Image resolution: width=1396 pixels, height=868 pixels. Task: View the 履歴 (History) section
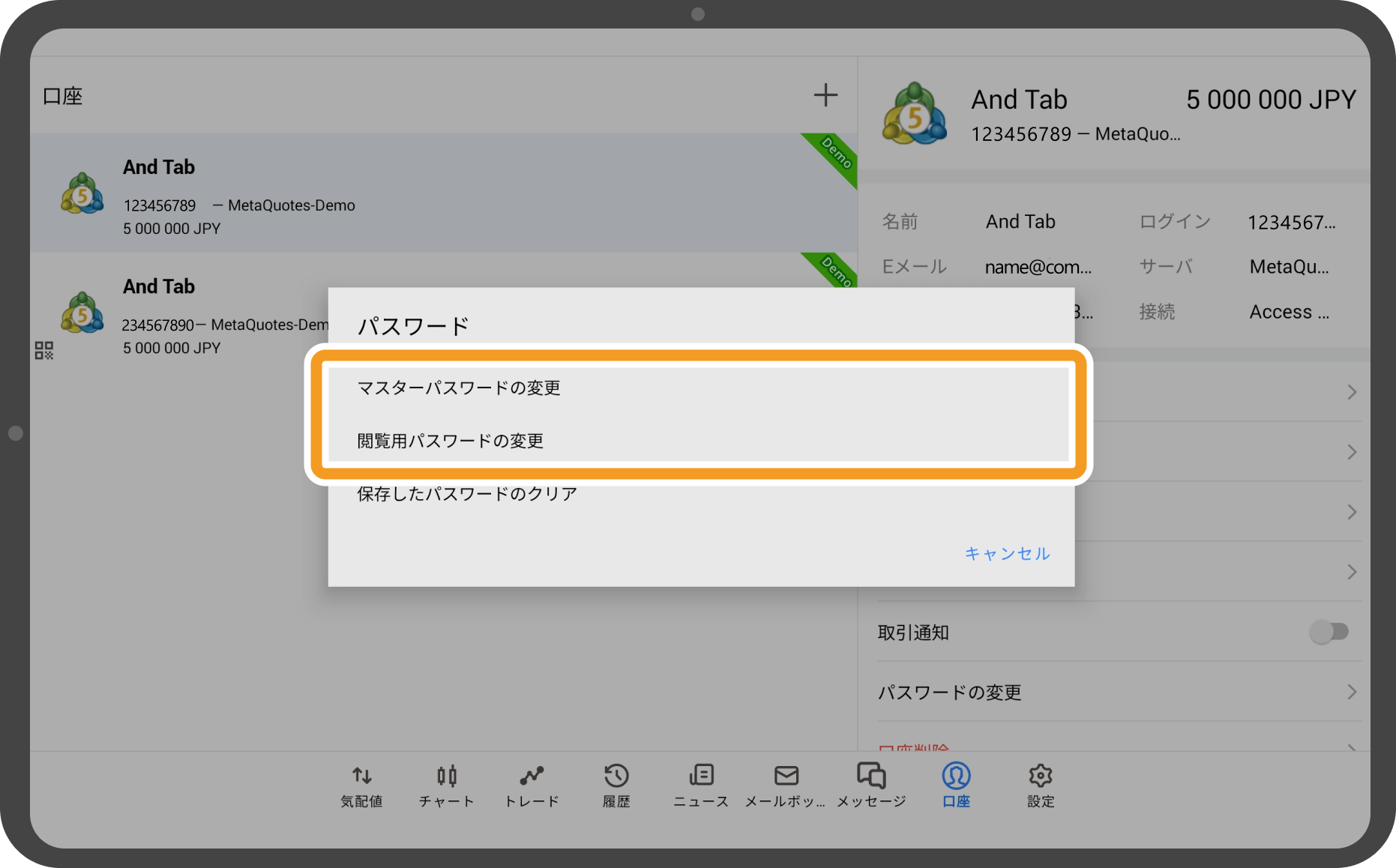tap(616, 784)
